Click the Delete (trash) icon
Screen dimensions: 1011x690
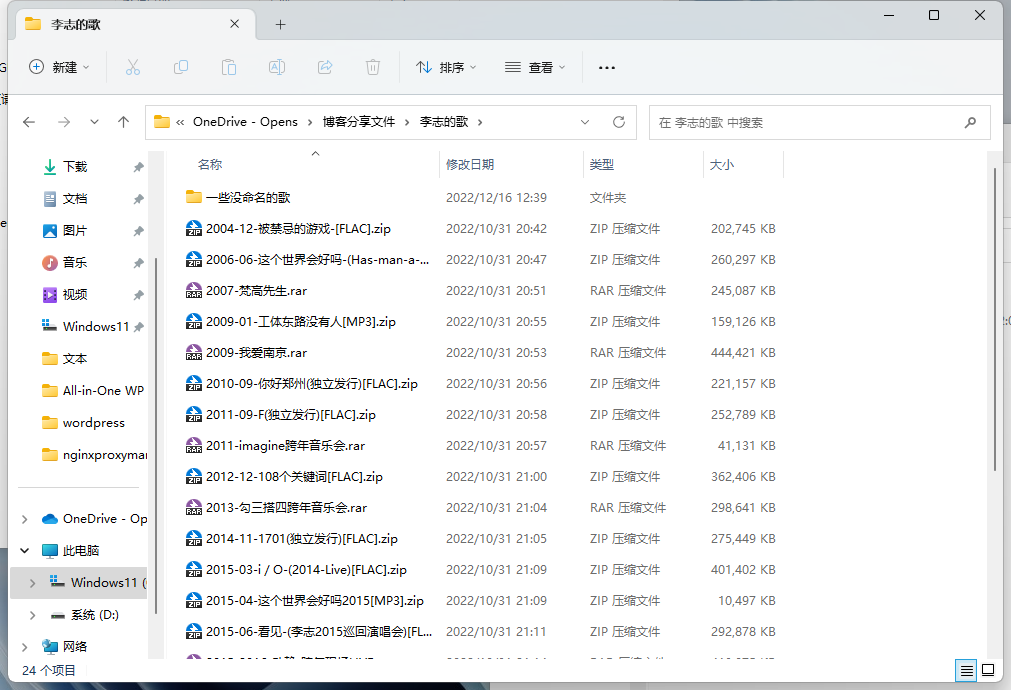pyautogui.click(x=372, y=67)
